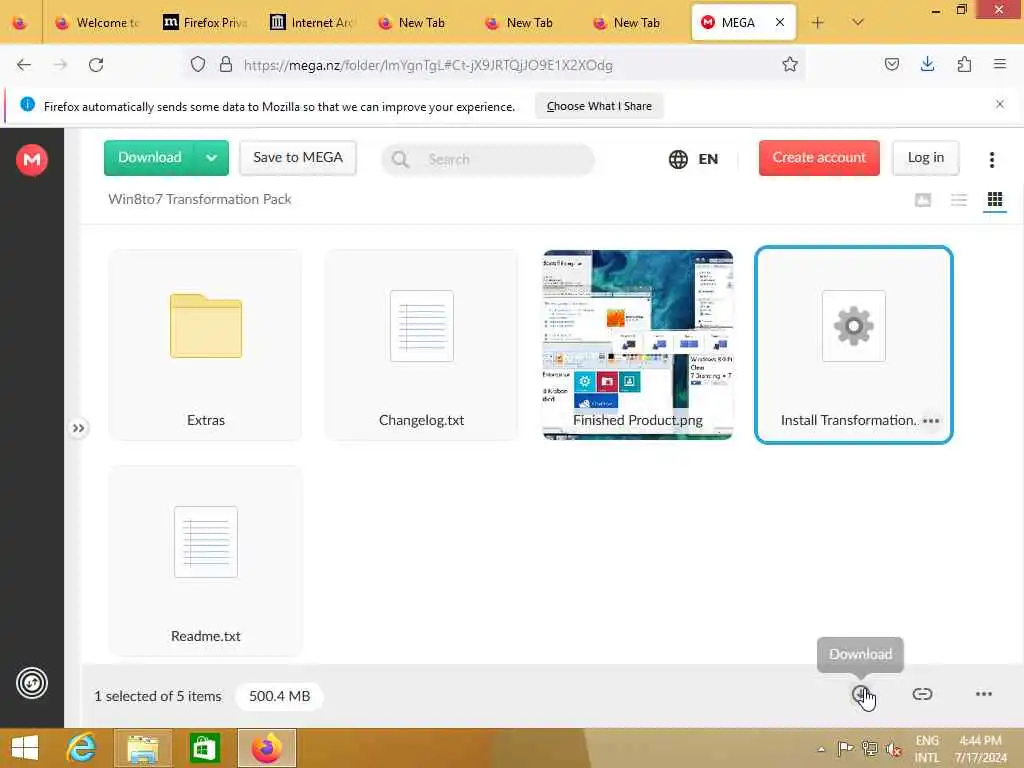Open the extensions puzzle icon
The image size is (1024, 768).
(964, 64)
